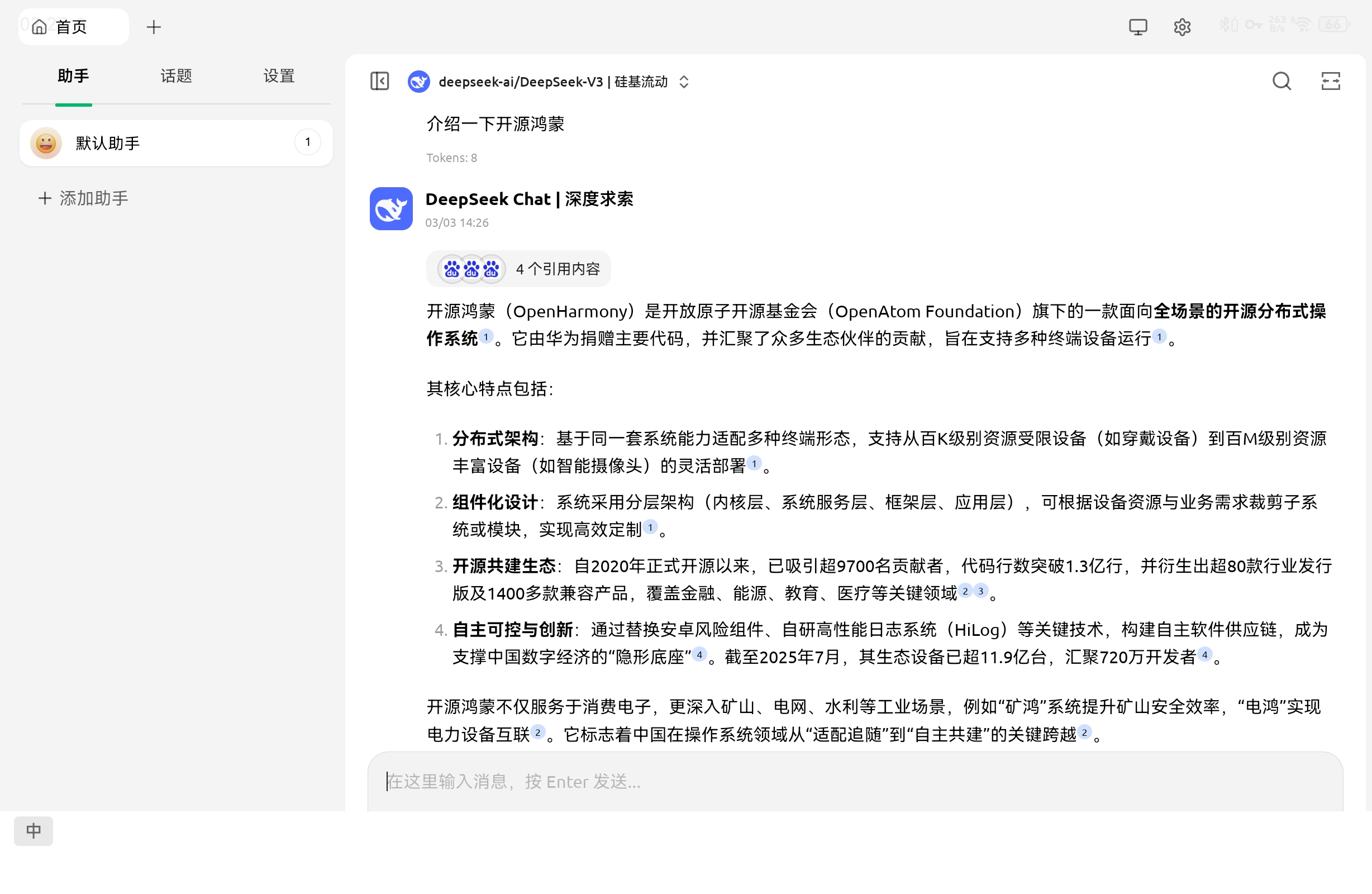The width and height of the screenshot is (1372, 894).
Task: Click the VPN key status icon
Action: click(1253, 24)
